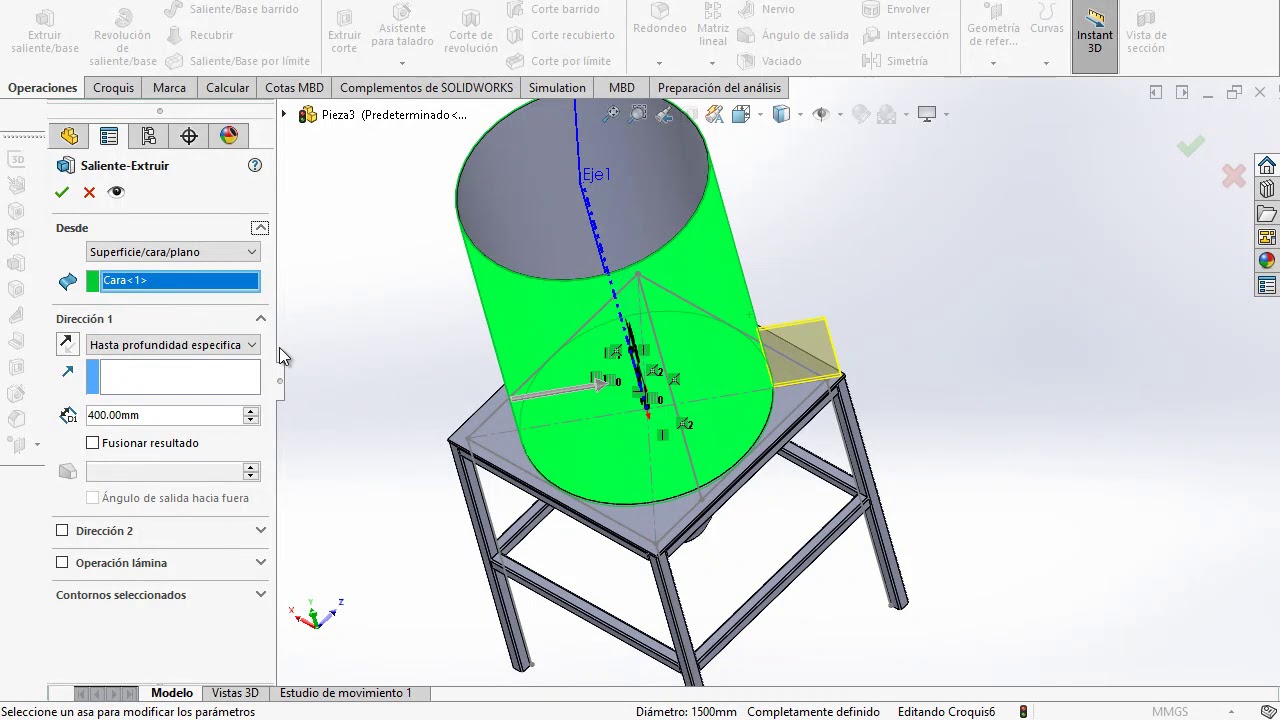The width and height of the screenshot is (1280, 720).
Task: Open the Complementos de SOLIDWORKS tab
Action: tap(426, 88)
